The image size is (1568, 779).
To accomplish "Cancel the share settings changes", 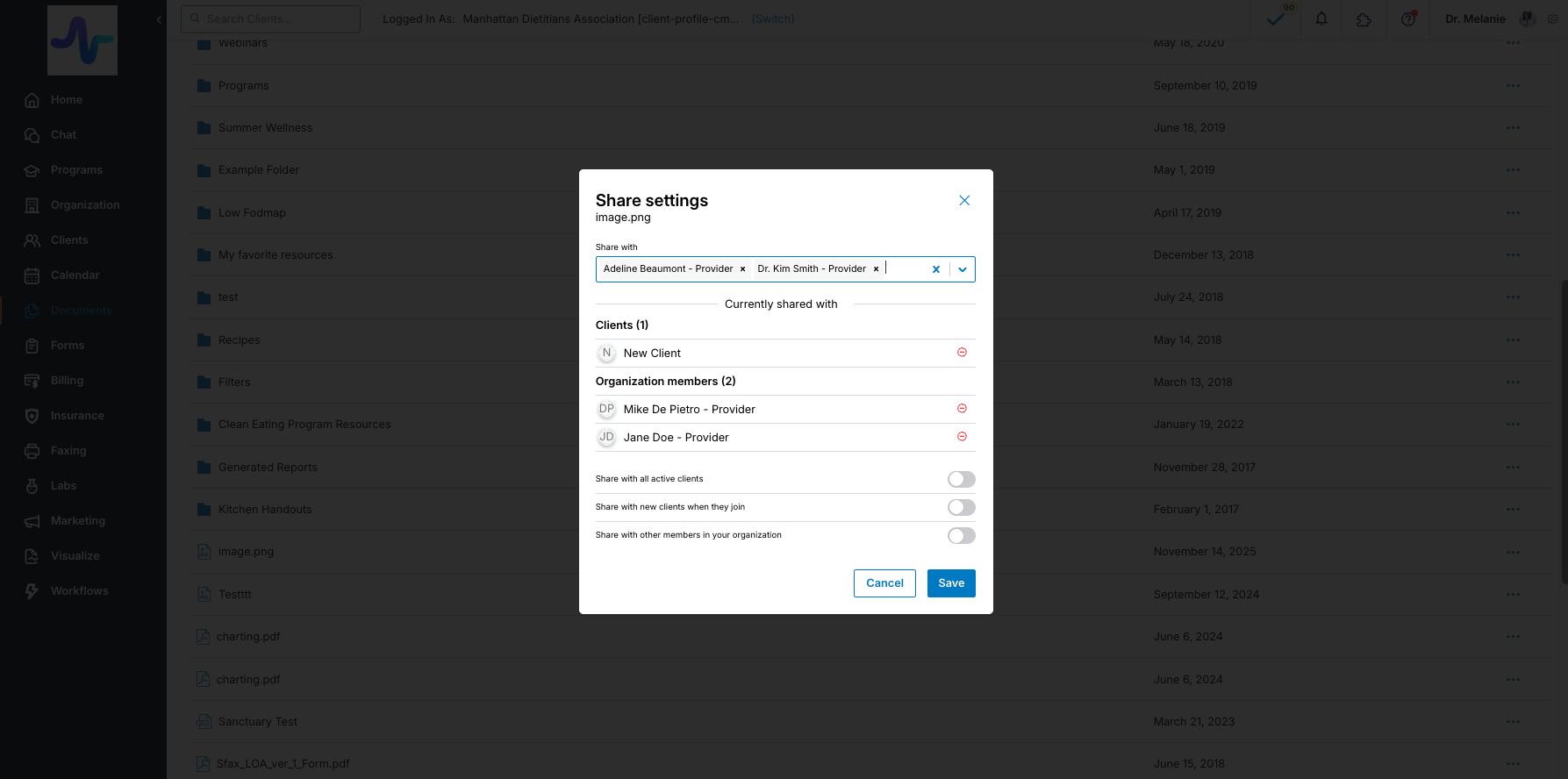I will click(x=884, y=583).
